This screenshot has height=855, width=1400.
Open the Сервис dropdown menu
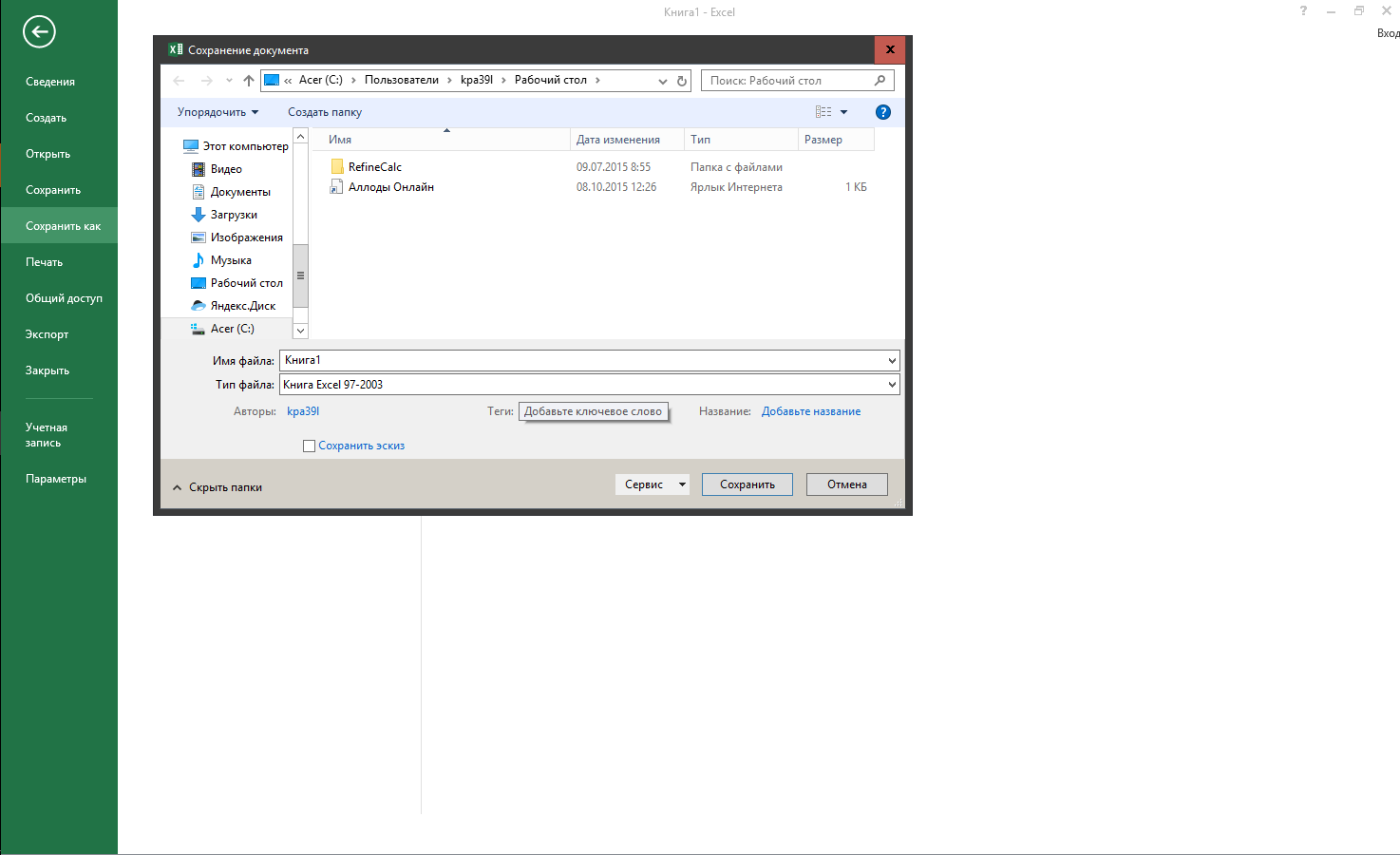coord(653,484)
